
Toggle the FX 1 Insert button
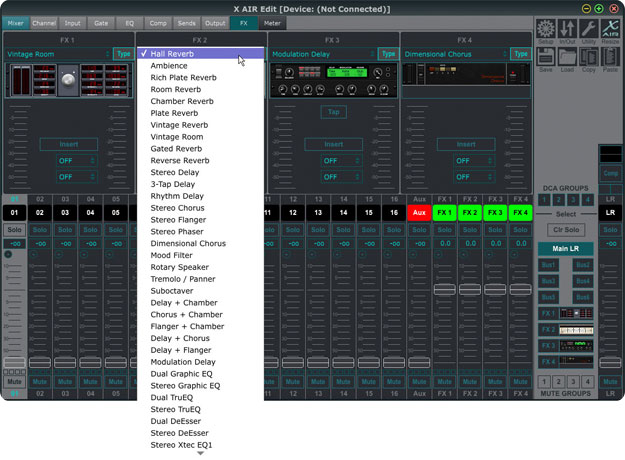click(x=69, y=144)
